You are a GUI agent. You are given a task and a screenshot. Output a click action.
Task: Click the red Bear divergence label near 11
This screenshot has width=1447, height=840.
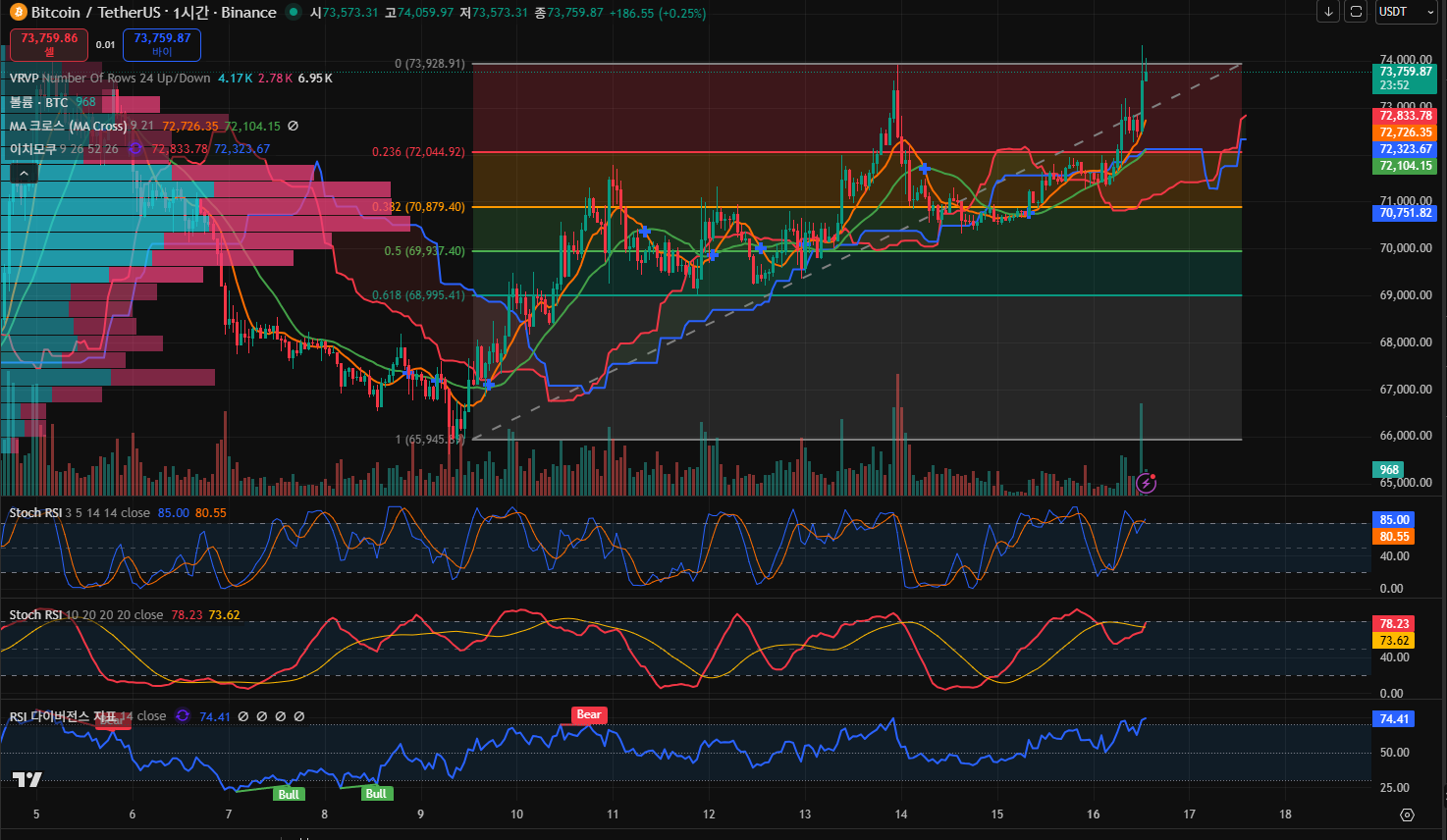click(x=589, y=714)
